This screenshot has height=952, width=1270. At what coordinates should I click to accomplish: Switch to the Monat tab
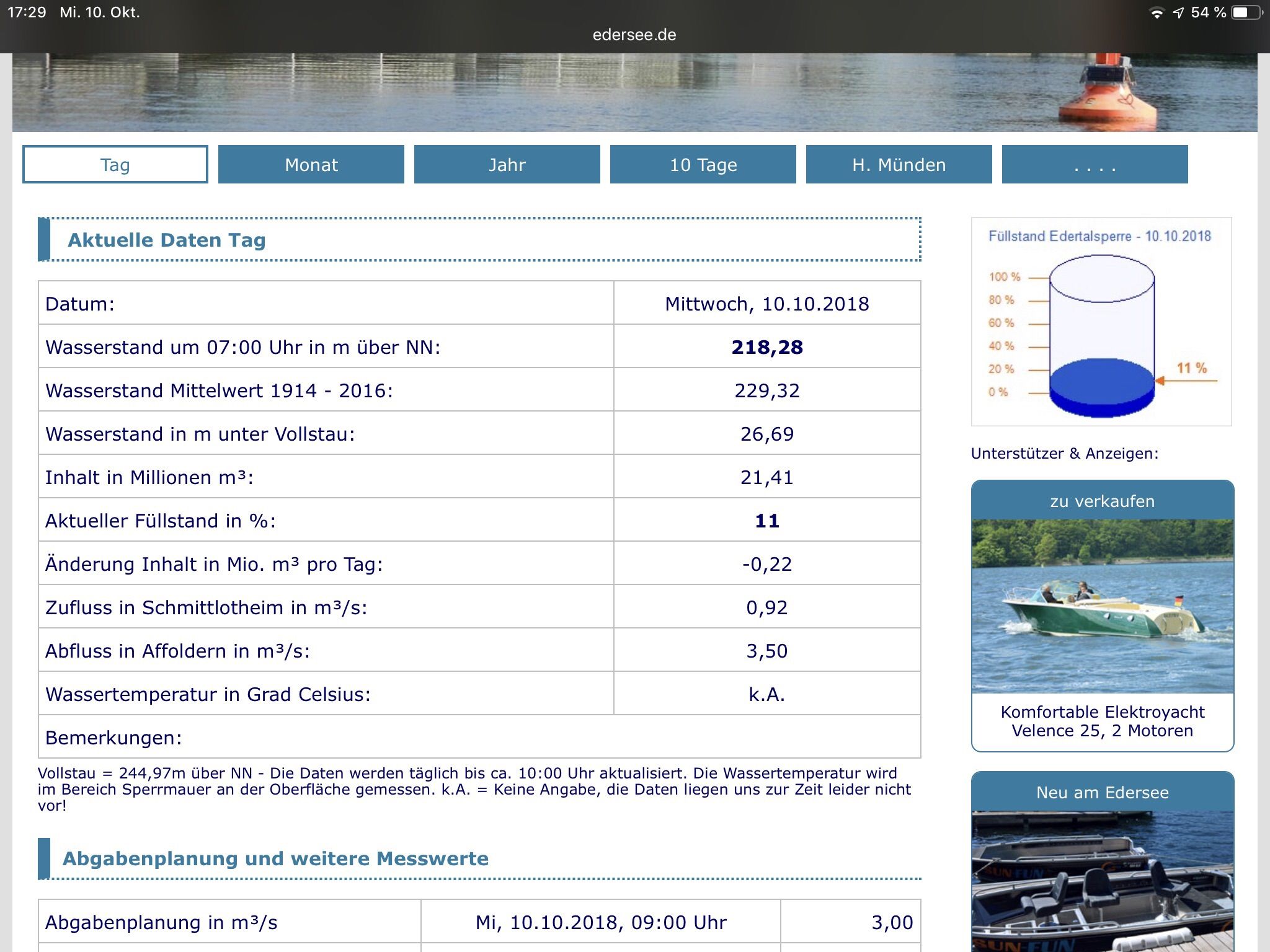(x=311, y=164)
